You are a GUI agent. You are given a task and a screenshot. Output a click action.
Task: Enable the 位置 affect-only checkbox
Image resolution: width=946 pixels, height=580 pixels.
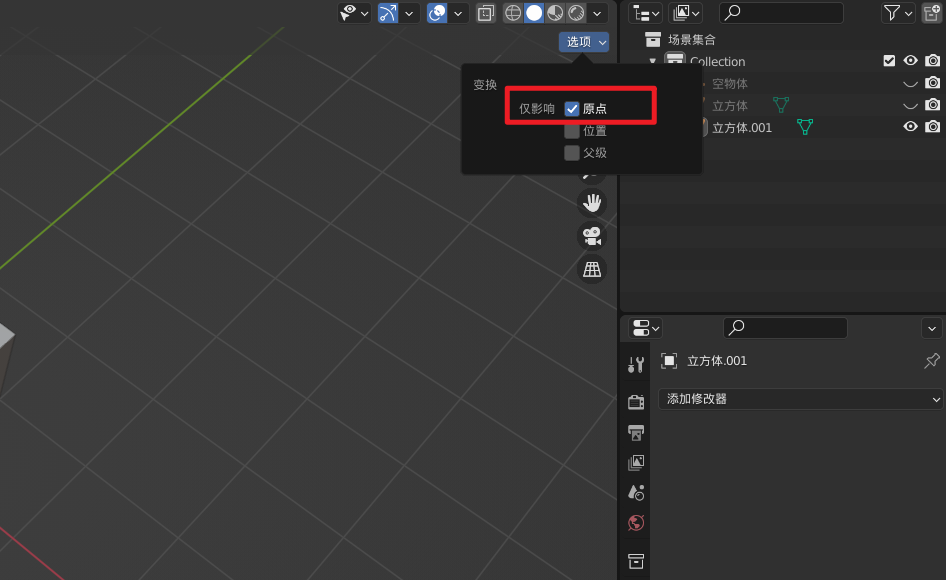tap(571, 130)
